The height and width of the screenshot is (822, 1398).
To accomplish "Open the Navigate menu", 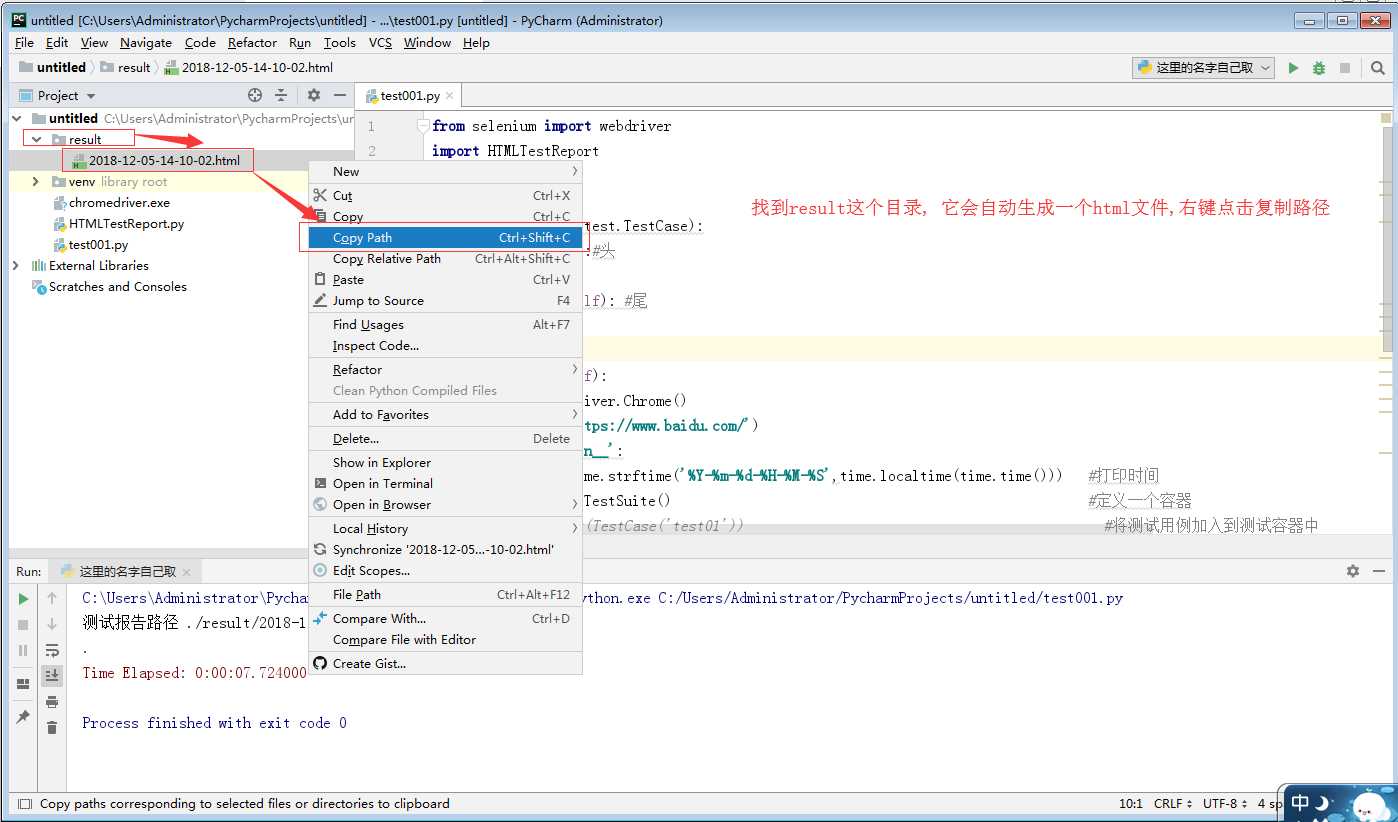I will click(x=146, y=43).
